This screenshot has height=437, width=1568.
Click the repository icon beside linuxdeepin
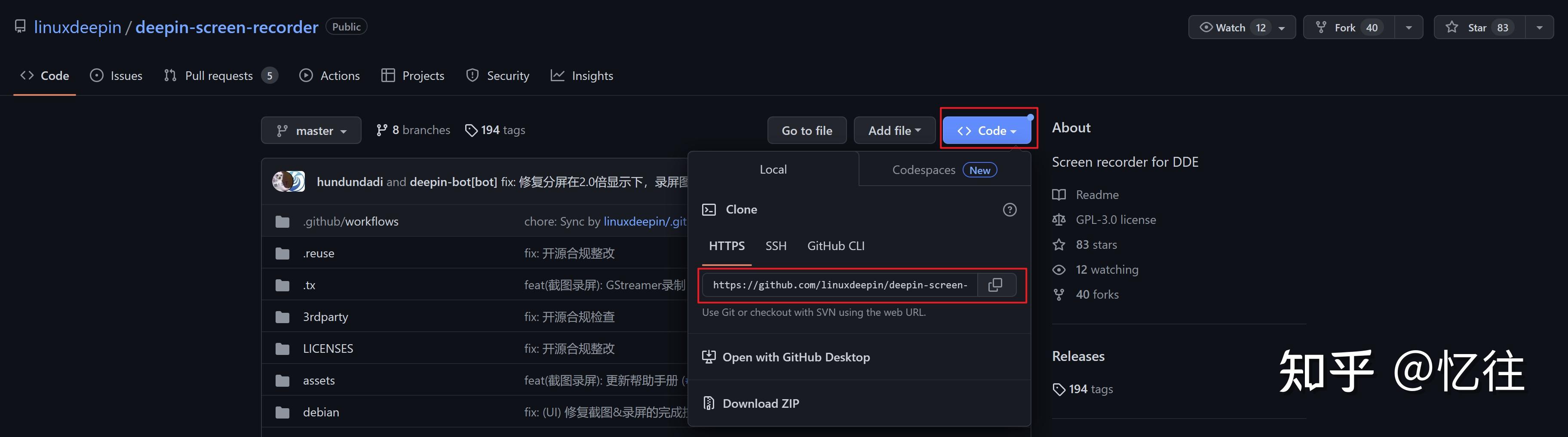click(20, 27)
